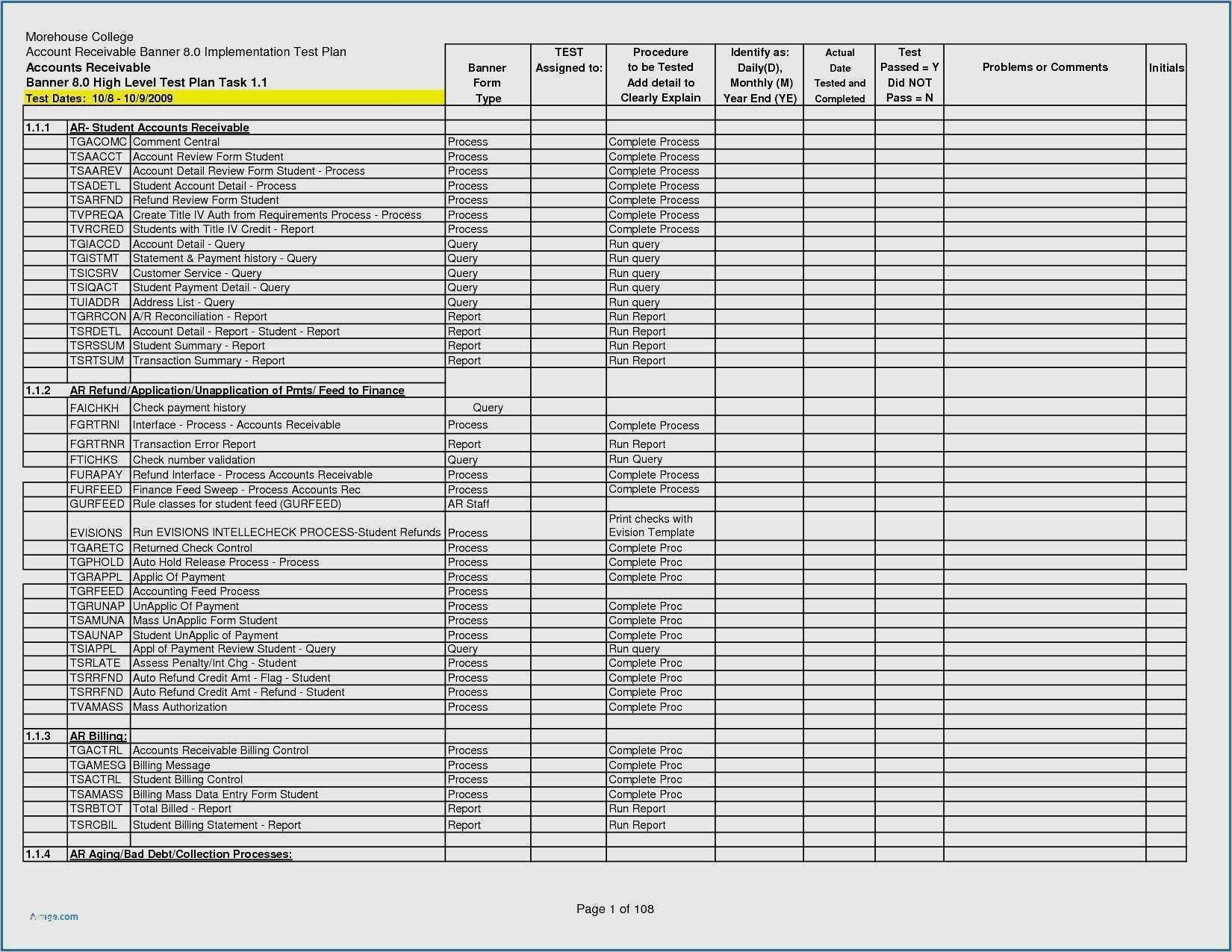The height and width of the screenshot is (952, 1232).
Task: Click the Test Passed = Y header
Action: click(x=909, y=75)
